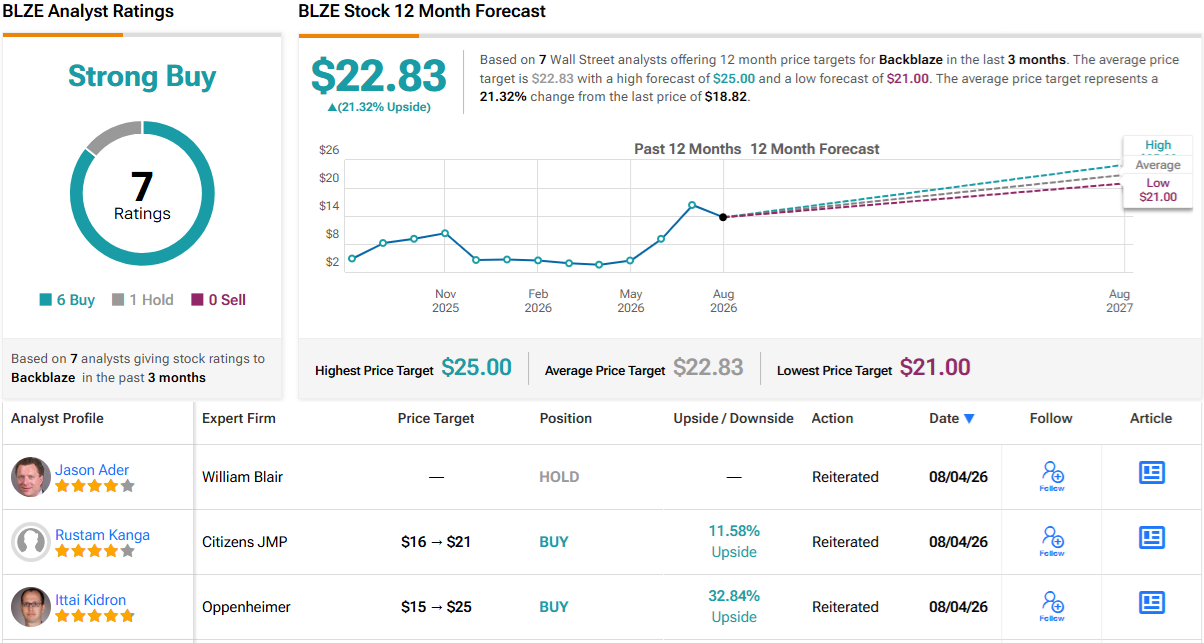Open Jason Ader's article icon
The width and height of the screenshot is (1204, 643).
click(x=1152, y=473)
